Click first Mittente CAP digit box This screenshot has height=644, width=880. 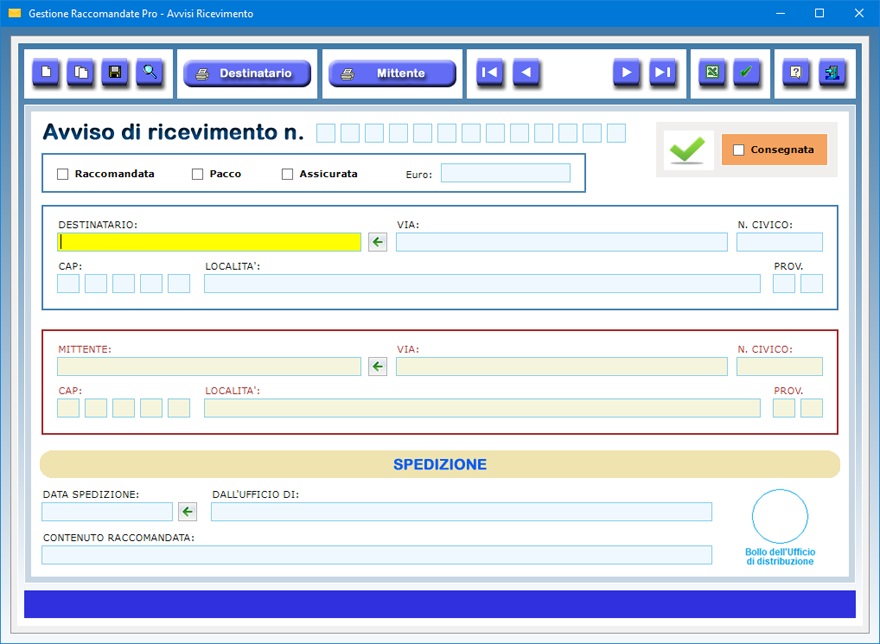68,408
